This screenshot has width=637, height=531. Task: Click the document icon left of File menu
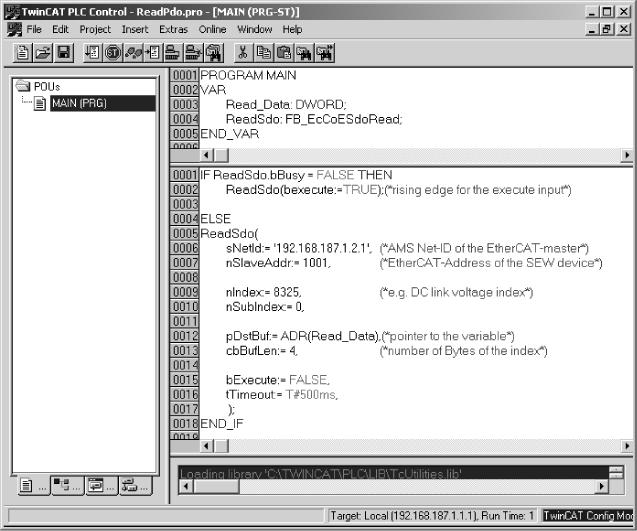point(14,29)
